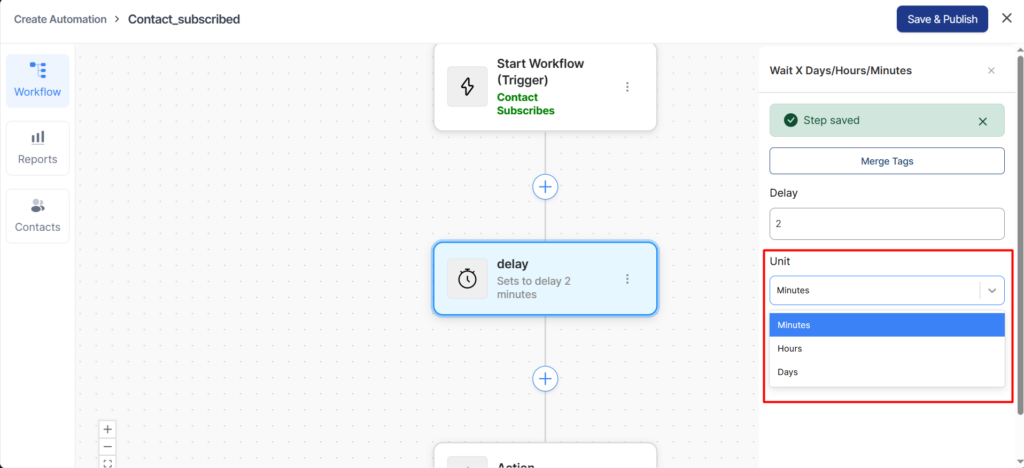Click the Save & Publish button
This screenshot has height=468, width=1024.
click(942, 19)
